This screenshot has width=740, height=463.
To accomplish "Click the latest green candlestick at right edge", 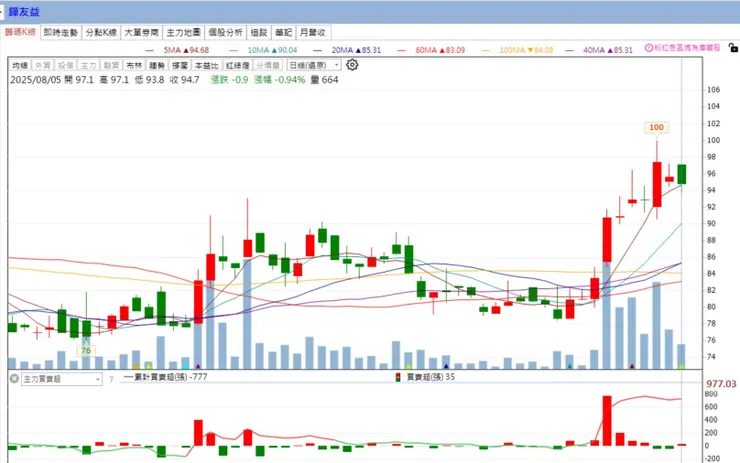I will (681, 174).
